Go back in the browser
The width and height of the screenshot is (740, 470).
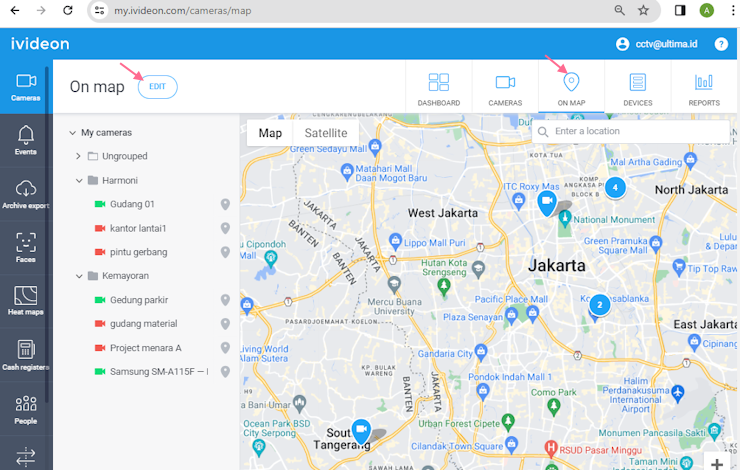pos(15,10)
